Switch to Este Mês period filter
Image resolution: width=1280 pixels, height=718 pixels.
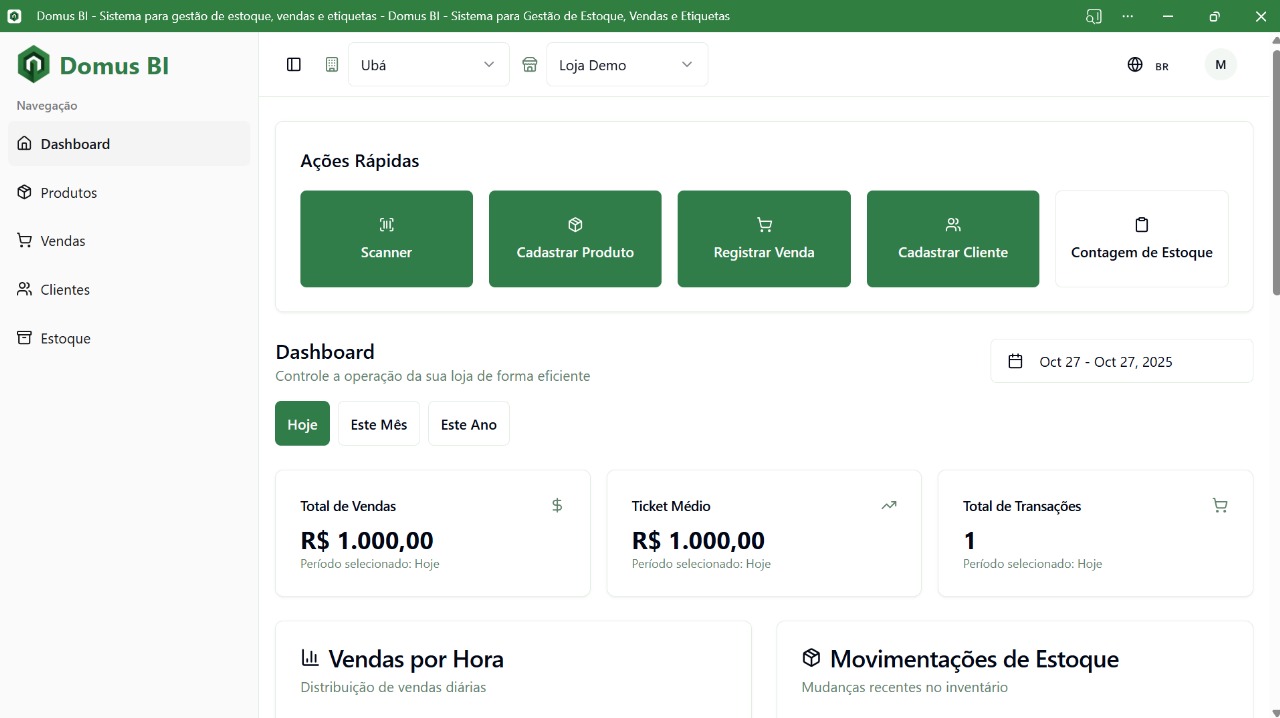(x=378, y=424)
